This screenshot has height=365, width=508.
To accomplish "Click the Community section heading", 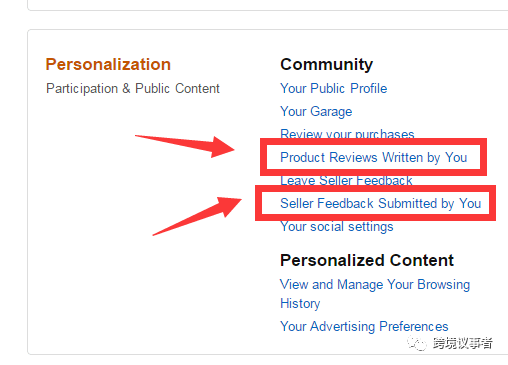I will coord(326,64).
